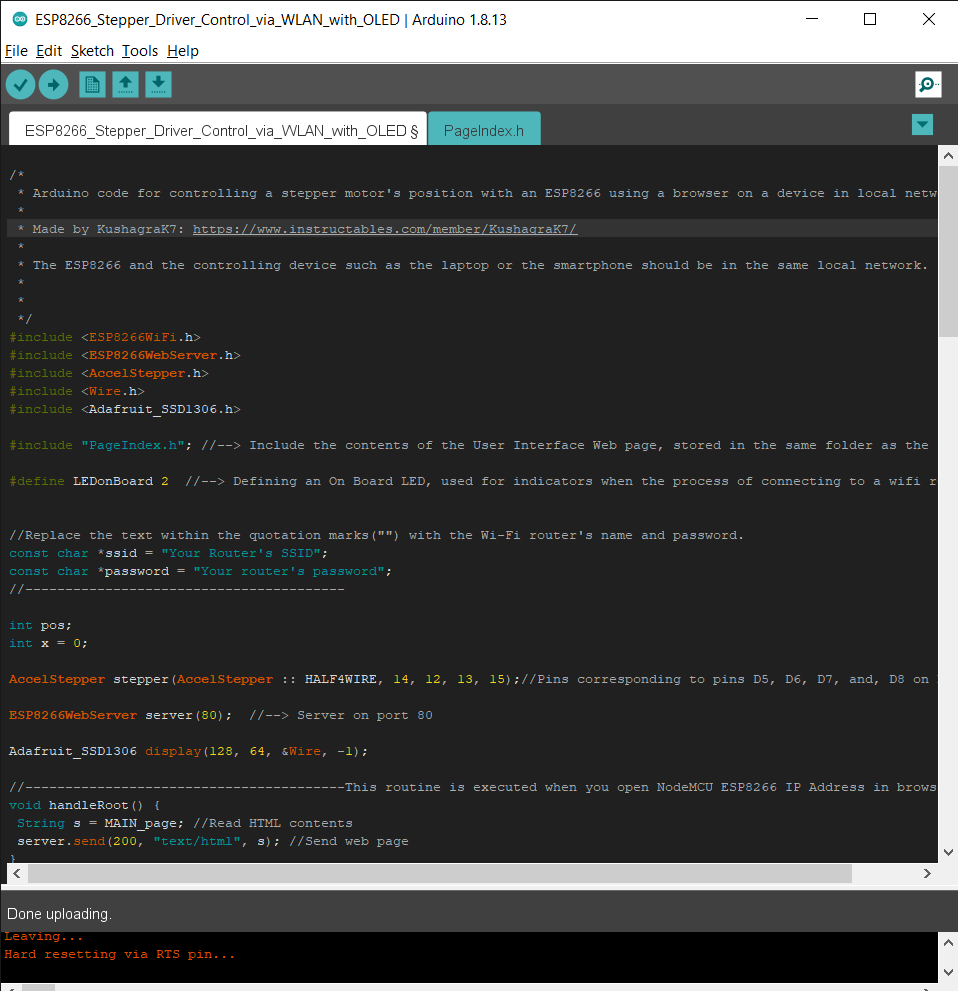Save the sketch with the Save icon

pyautogui.click(x=158, y=85)
